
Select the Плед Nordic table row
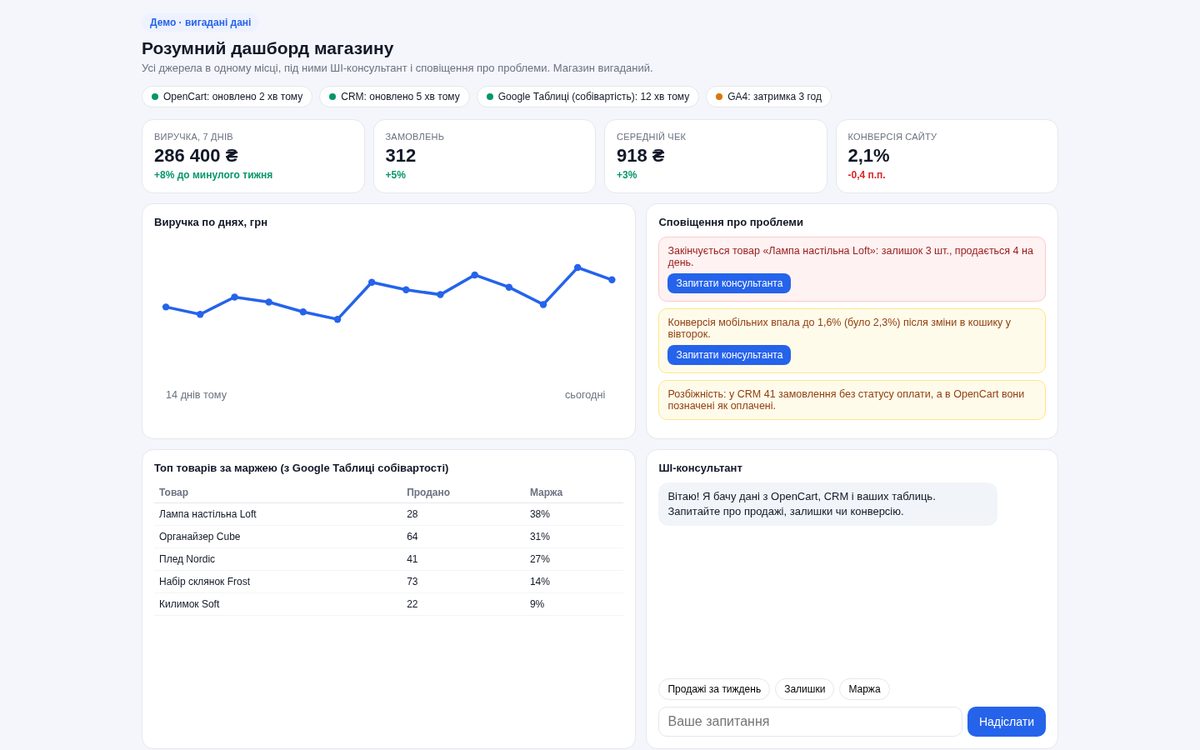point(389,559)
